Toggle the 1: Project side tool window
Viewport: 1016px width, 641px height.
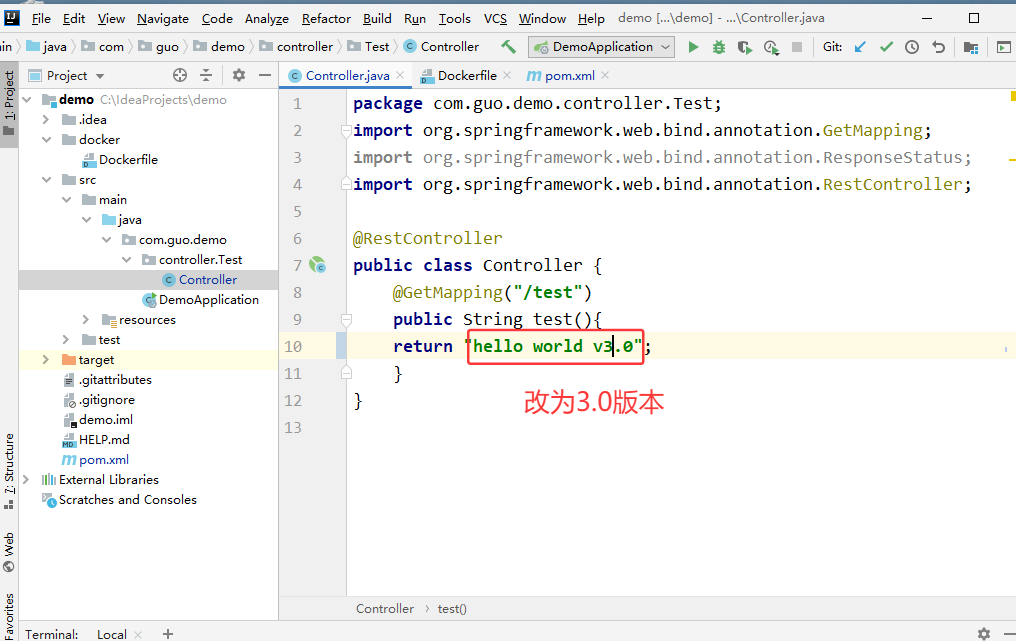(9, 102)
